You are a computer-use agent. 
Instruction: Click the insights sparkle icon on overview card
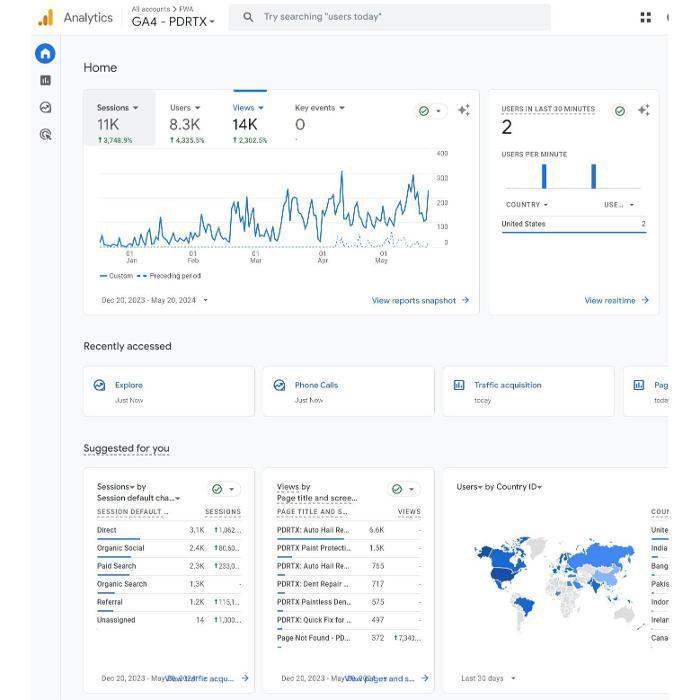pyautogui.click(x=463, y=111)
